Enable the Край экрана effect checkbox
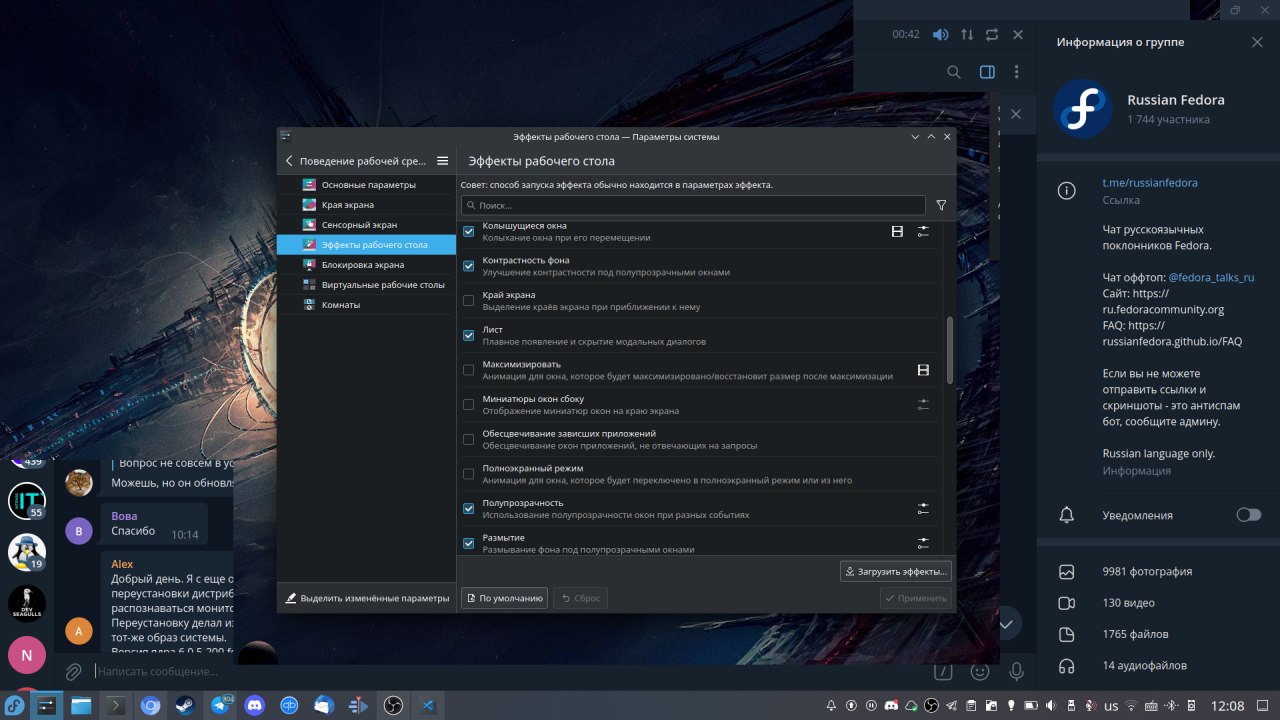1280x720 pixels. [x=468, y=301]
